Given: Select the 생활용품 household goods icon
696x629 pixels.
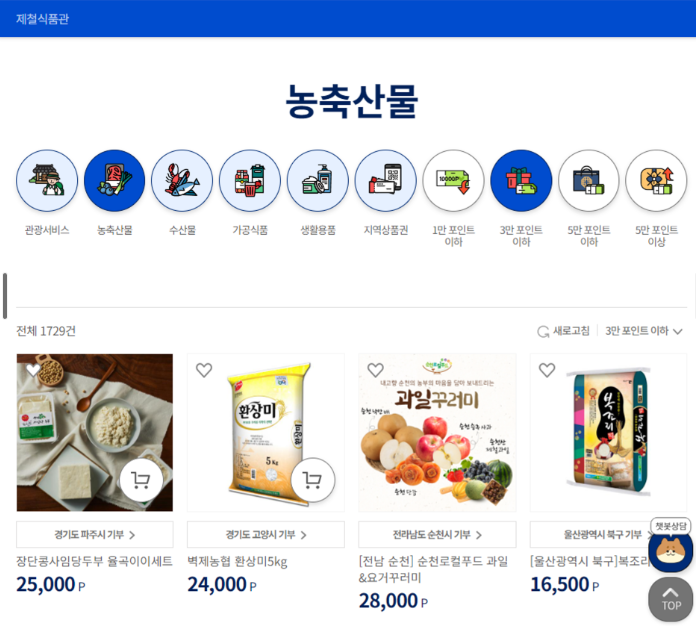Looking at the screenshot, I should pos(318,181).
